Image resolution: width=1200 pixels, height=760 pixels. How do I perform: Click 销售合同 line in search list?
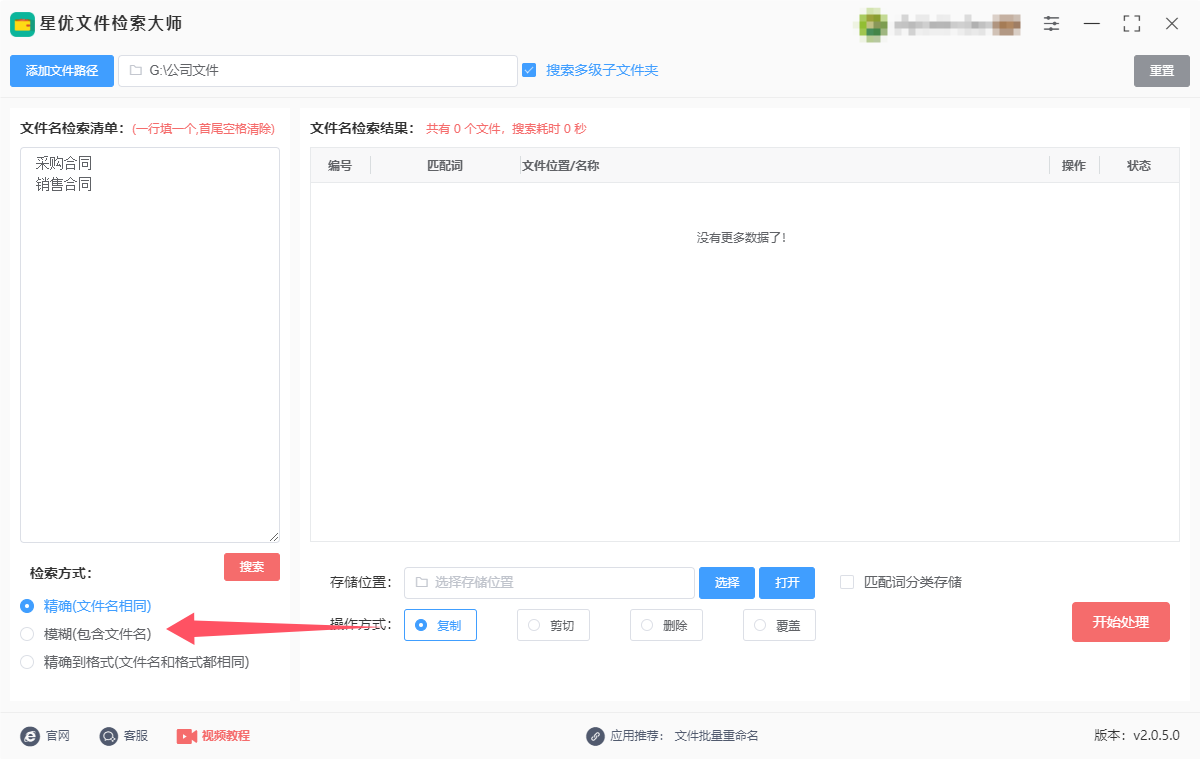(64, 185)
